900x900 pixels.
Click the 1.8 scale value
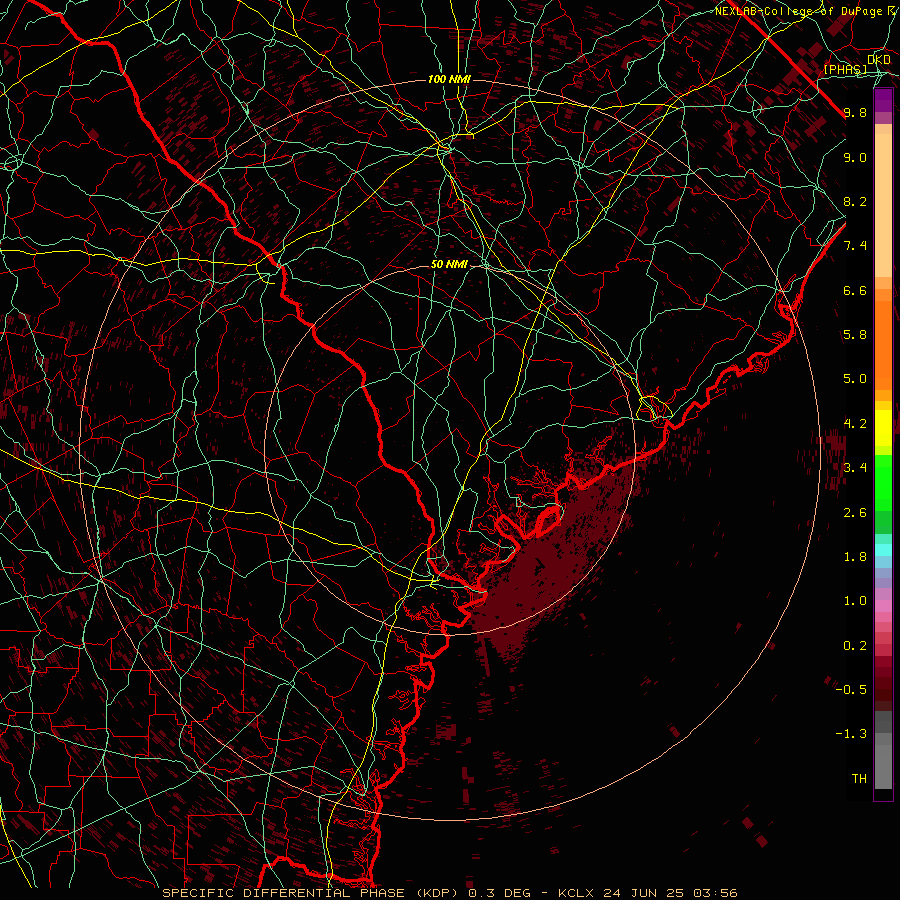[855, 557]
